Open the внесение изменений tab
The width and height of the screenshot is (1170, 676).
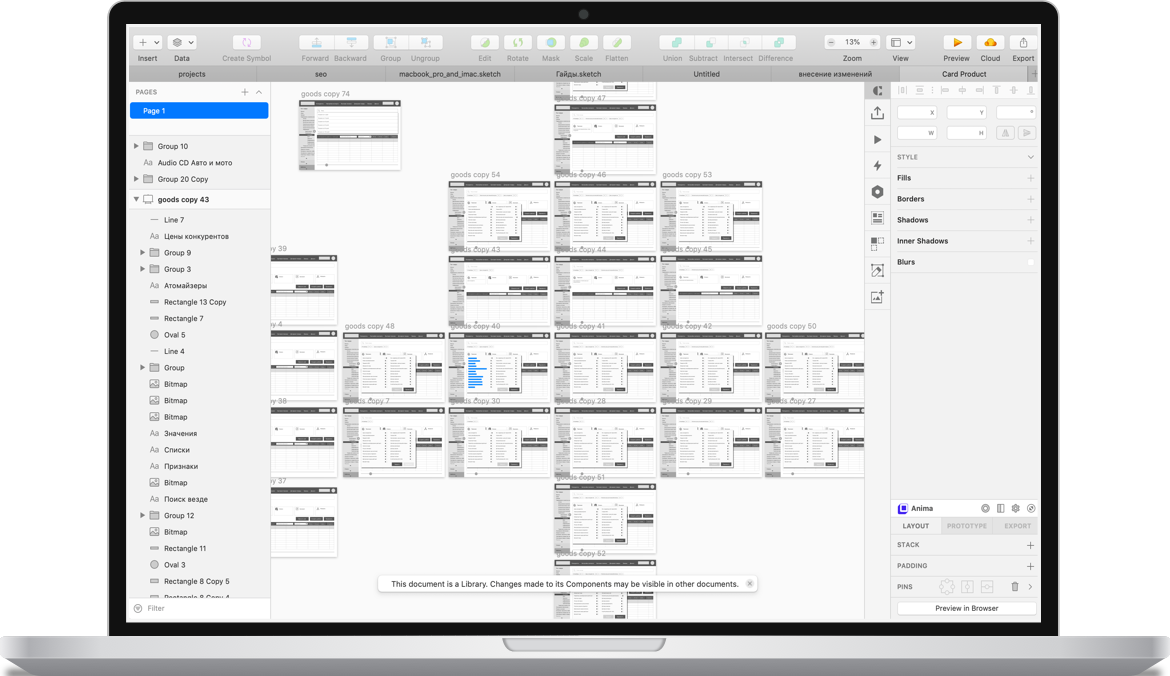tap(835, 74)
